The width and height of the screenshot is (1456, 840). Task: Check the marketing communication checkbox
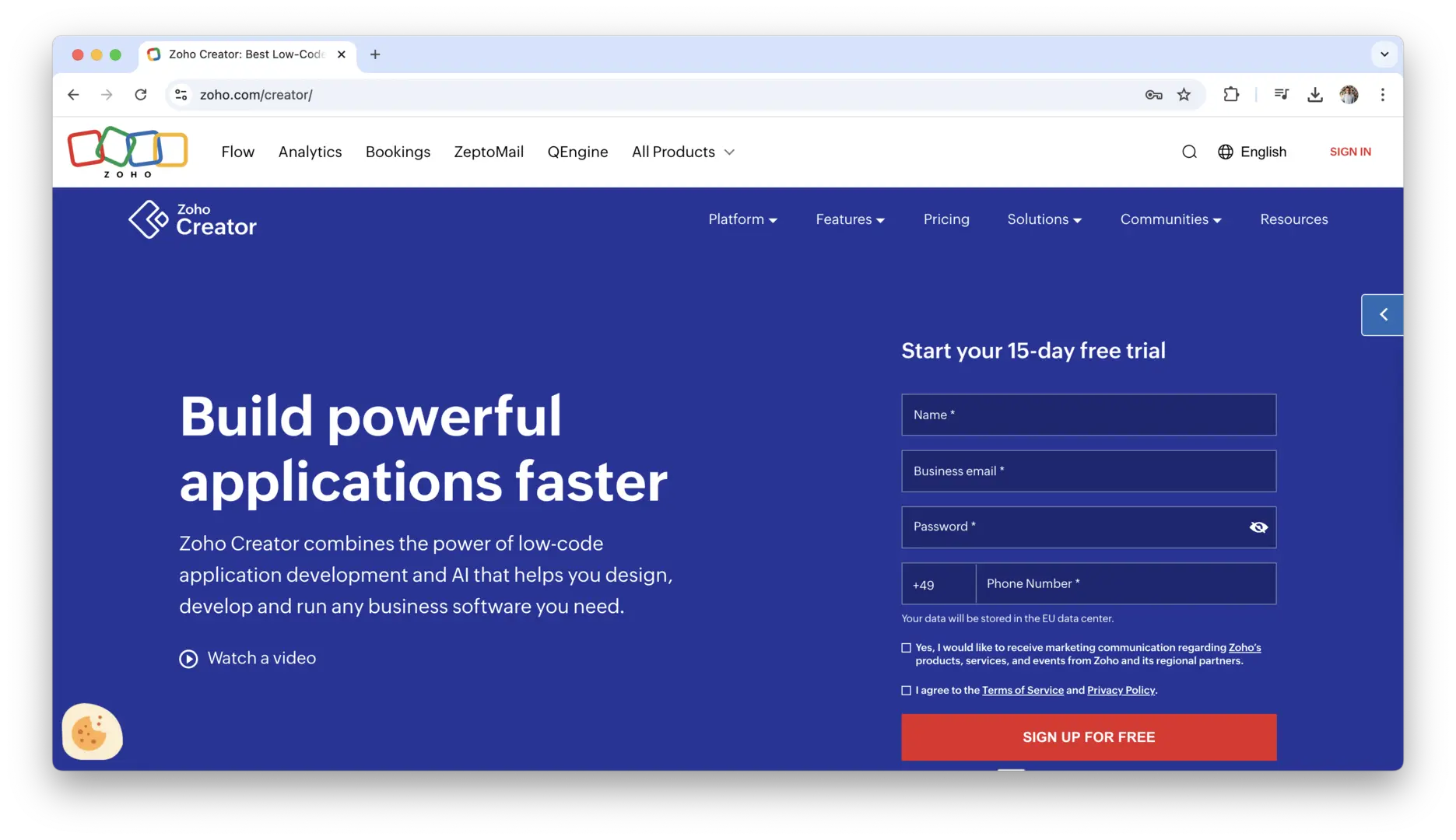pos(906,648)
